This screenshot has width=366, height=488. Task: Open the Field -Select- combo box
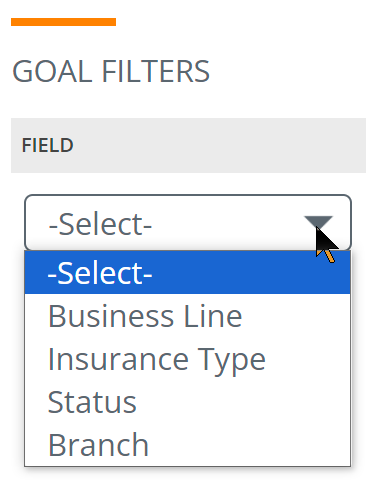click(x=188, y=223)
